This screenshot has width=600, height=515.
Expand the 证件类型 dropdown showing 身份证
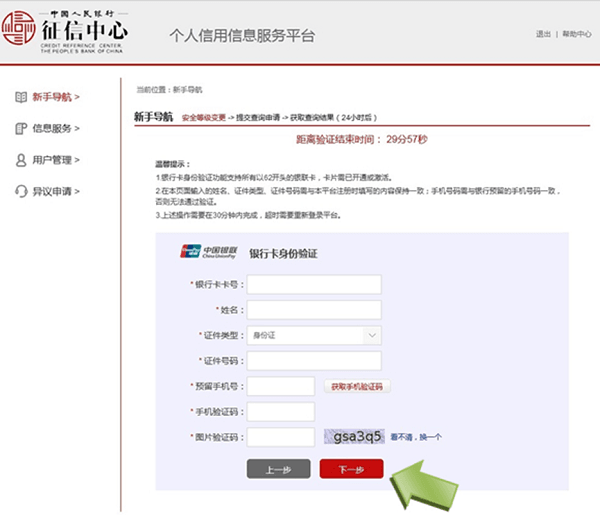314,336
